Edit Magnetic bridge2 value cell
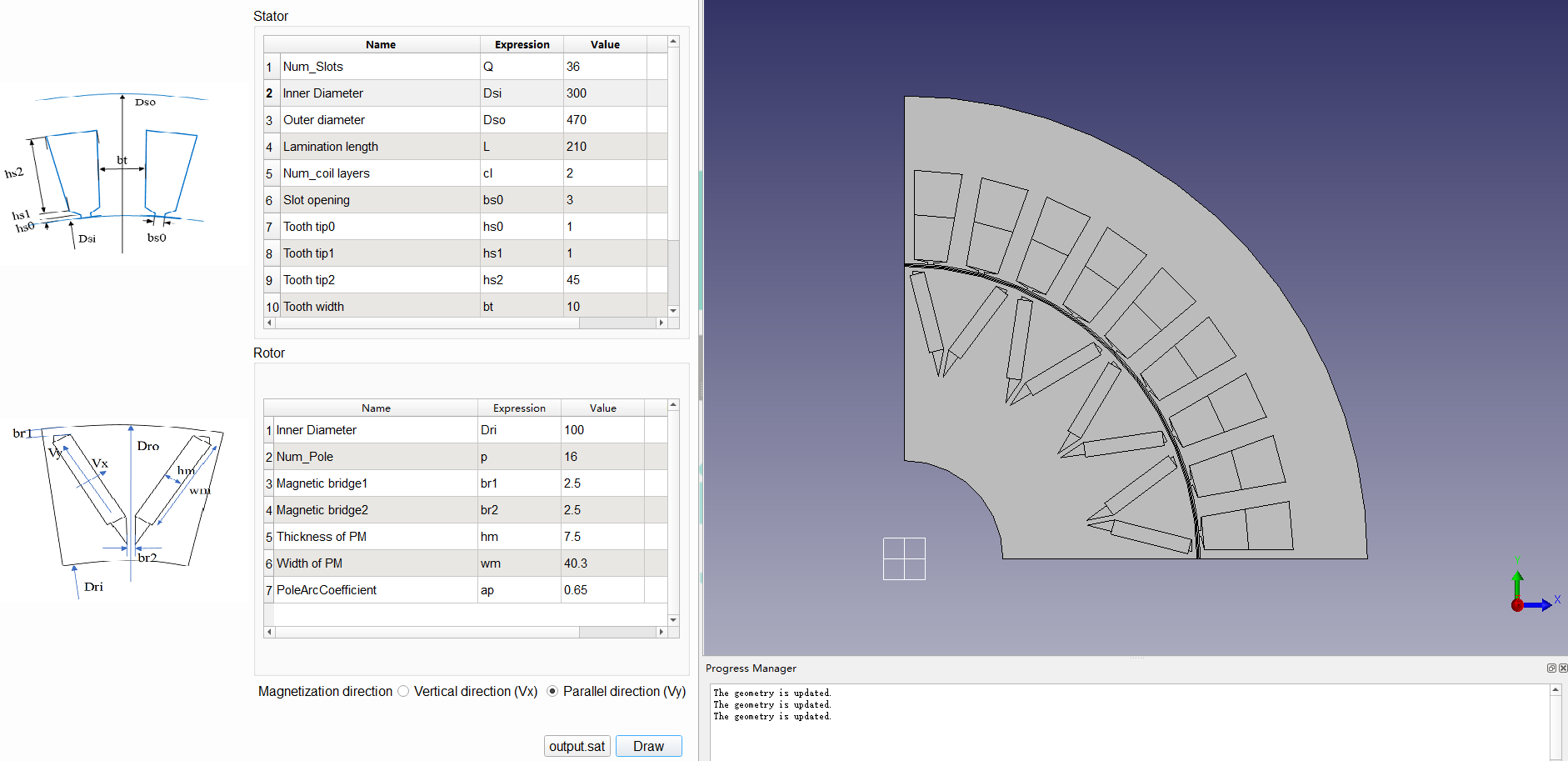 coord(603,510)
